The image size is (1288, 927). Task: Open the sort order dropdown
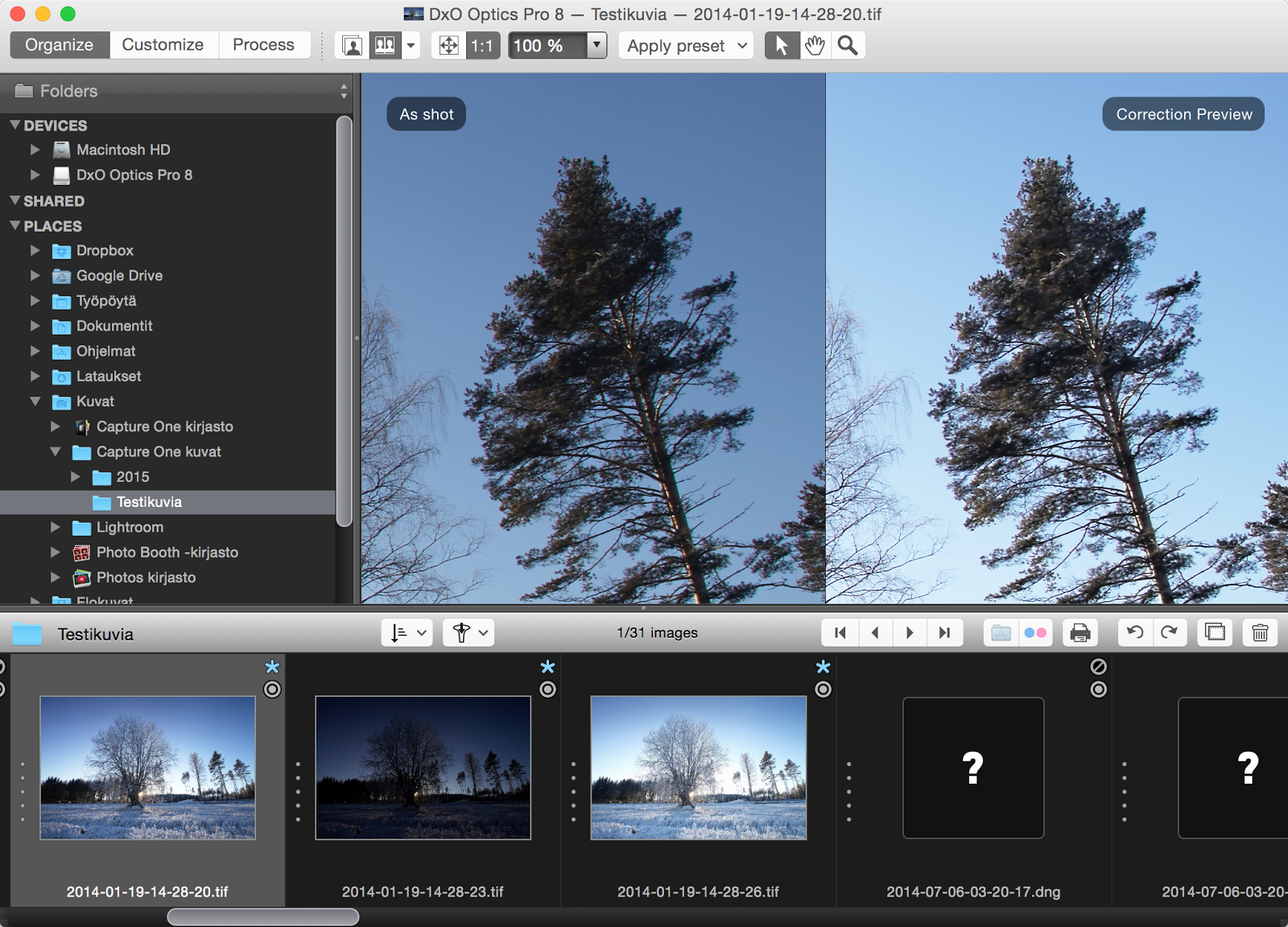(x=407, y=633)
